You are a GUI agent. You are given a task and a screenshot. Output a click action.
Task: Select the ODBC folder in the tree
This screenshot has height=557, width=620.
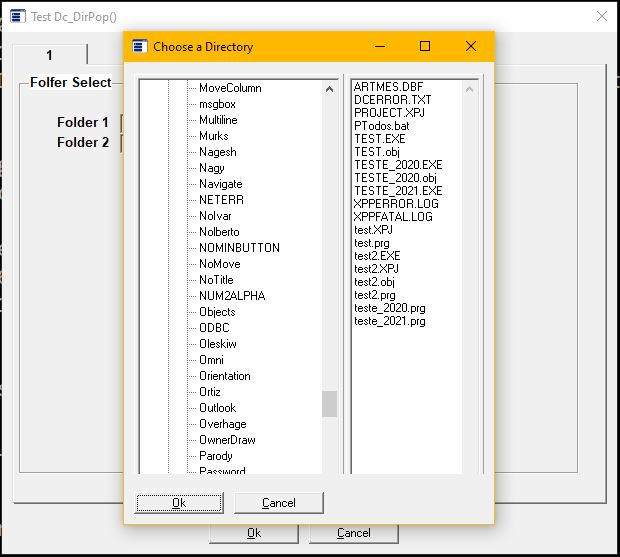(x=214, y=328)
